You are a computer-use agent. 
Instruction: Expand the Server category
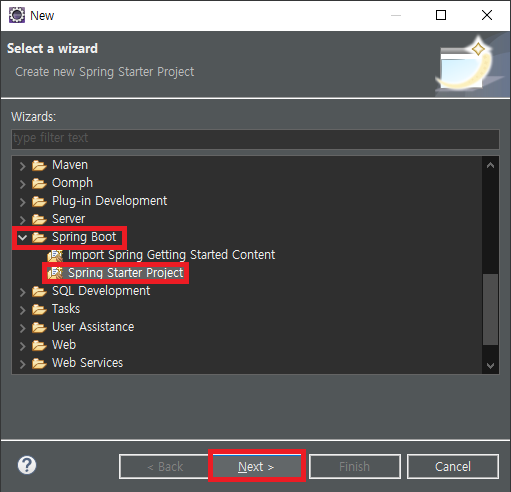pos(22,220)
